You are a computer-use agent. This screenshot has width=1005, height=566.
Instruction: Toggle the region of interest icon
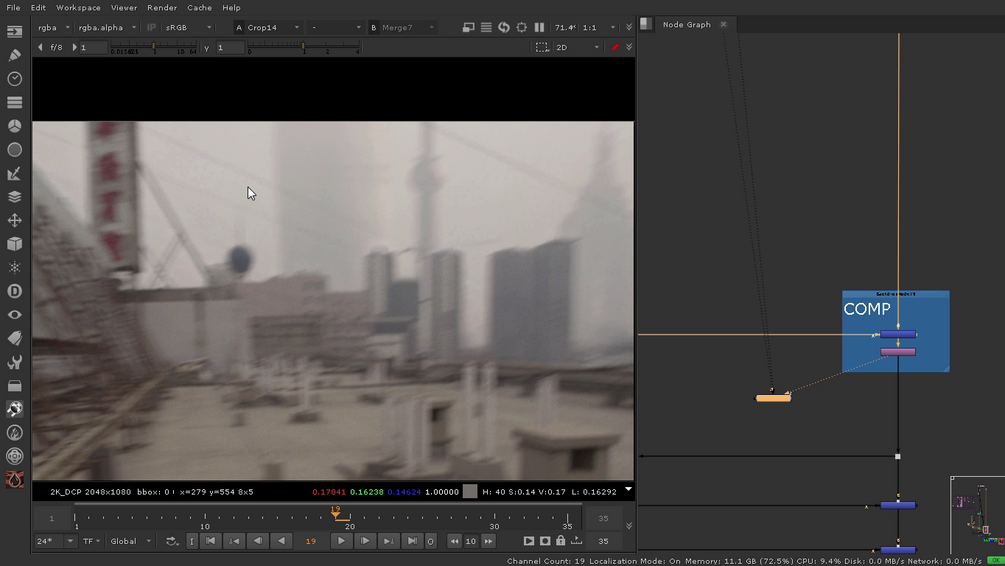click(522, 28)
